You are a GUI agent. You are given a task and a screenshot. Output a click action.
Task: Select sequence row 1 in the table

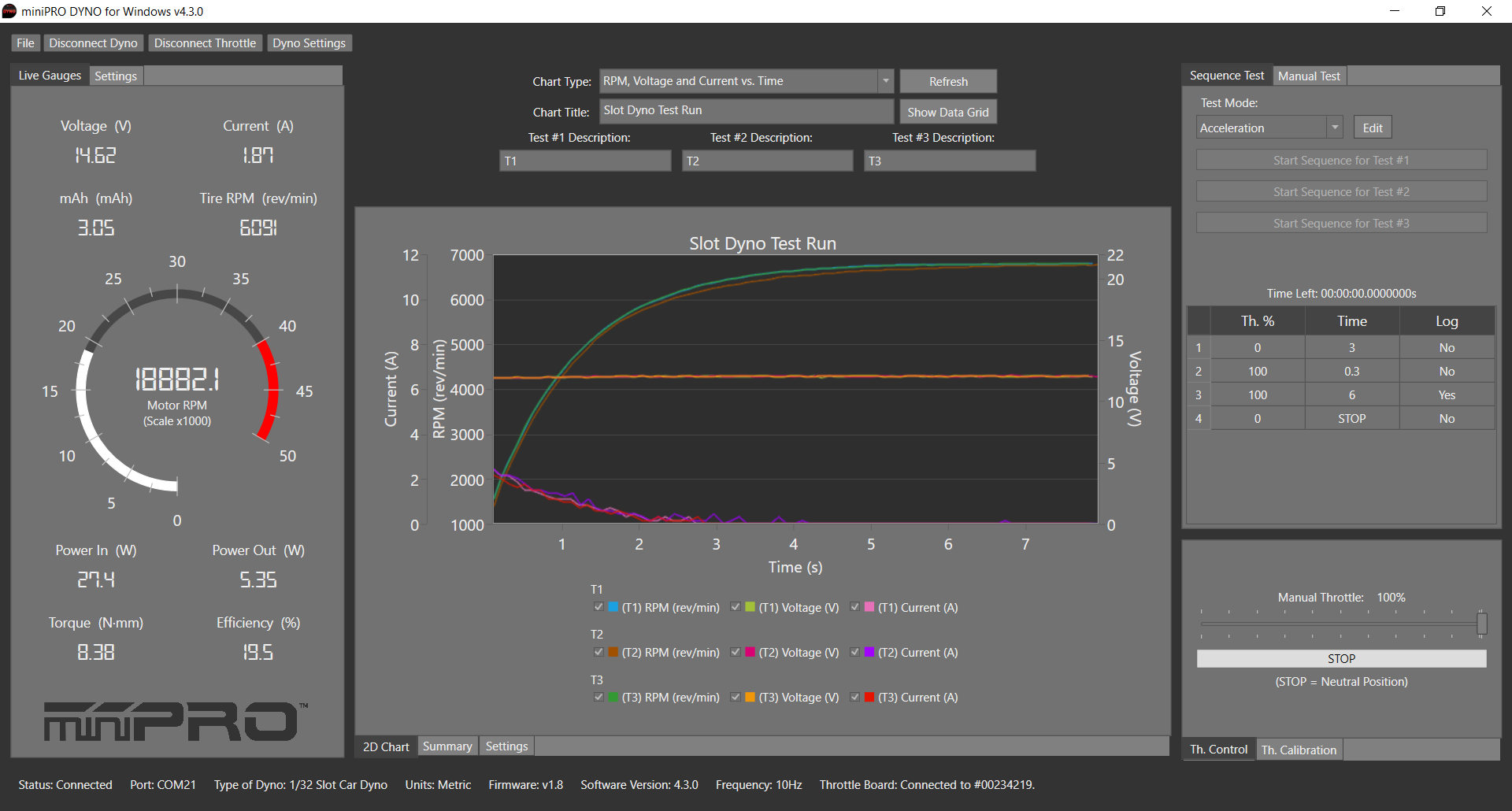(1340, 347)
